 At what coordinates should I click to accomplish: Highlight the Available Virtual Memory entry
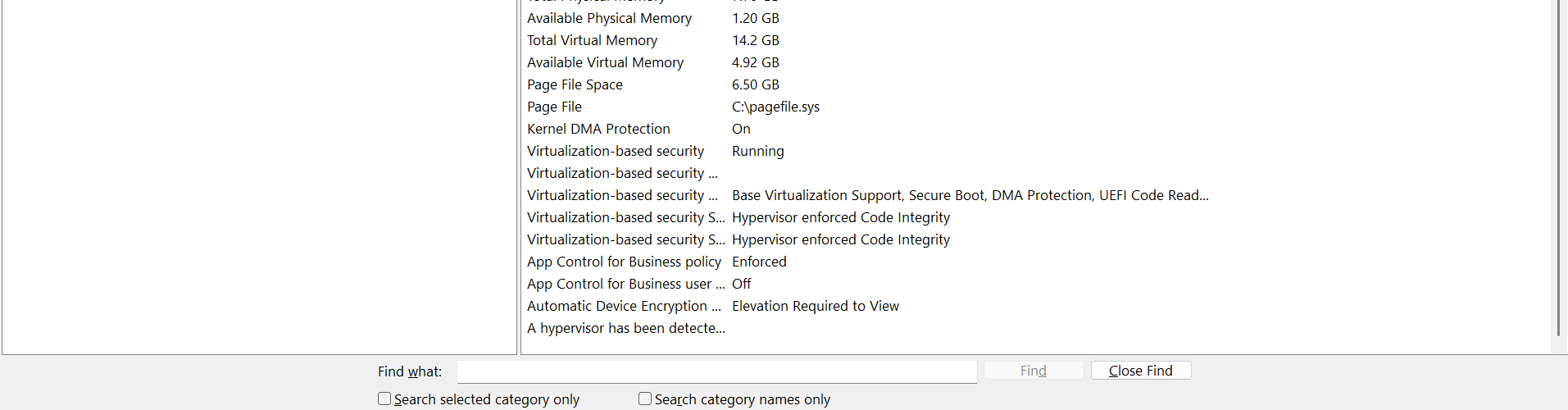[x=605, y=62]
